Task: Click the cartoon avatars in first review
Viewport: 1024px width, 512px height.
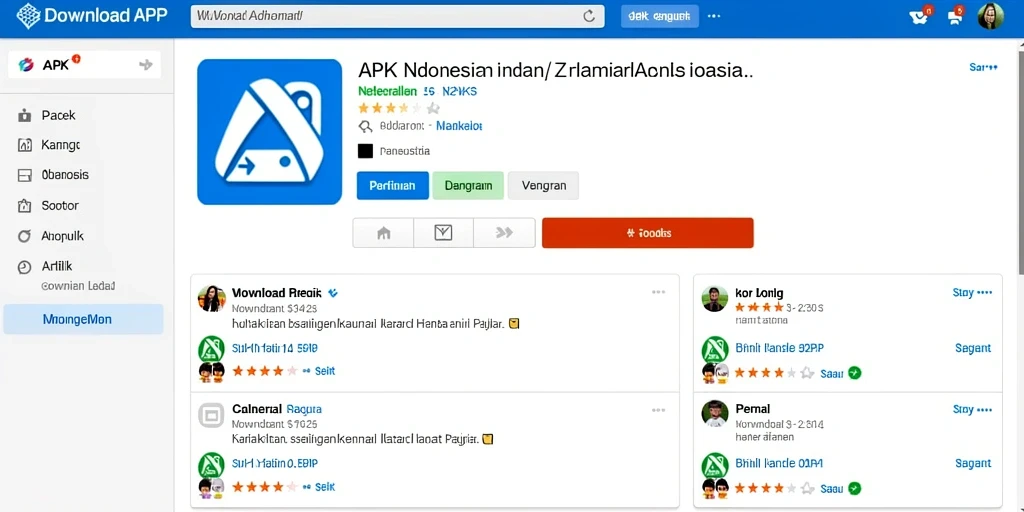Action: point(212,373)
